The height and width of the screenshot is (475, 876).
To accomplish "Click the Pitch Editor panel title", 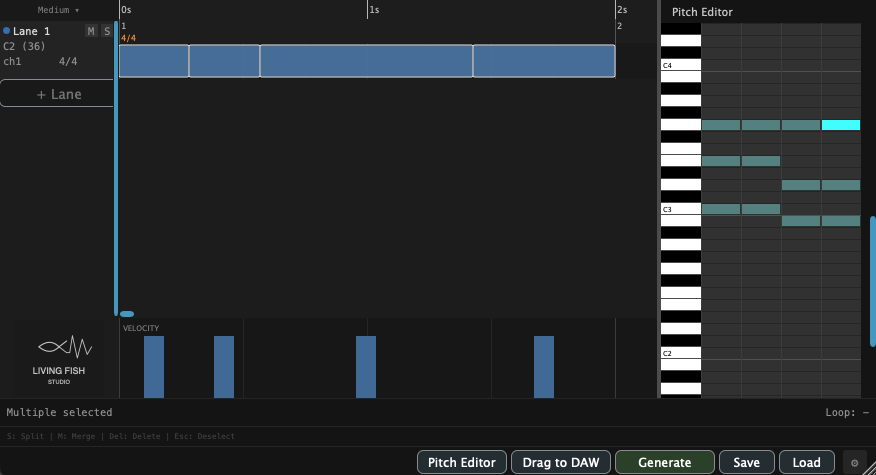I will (702, 12).
